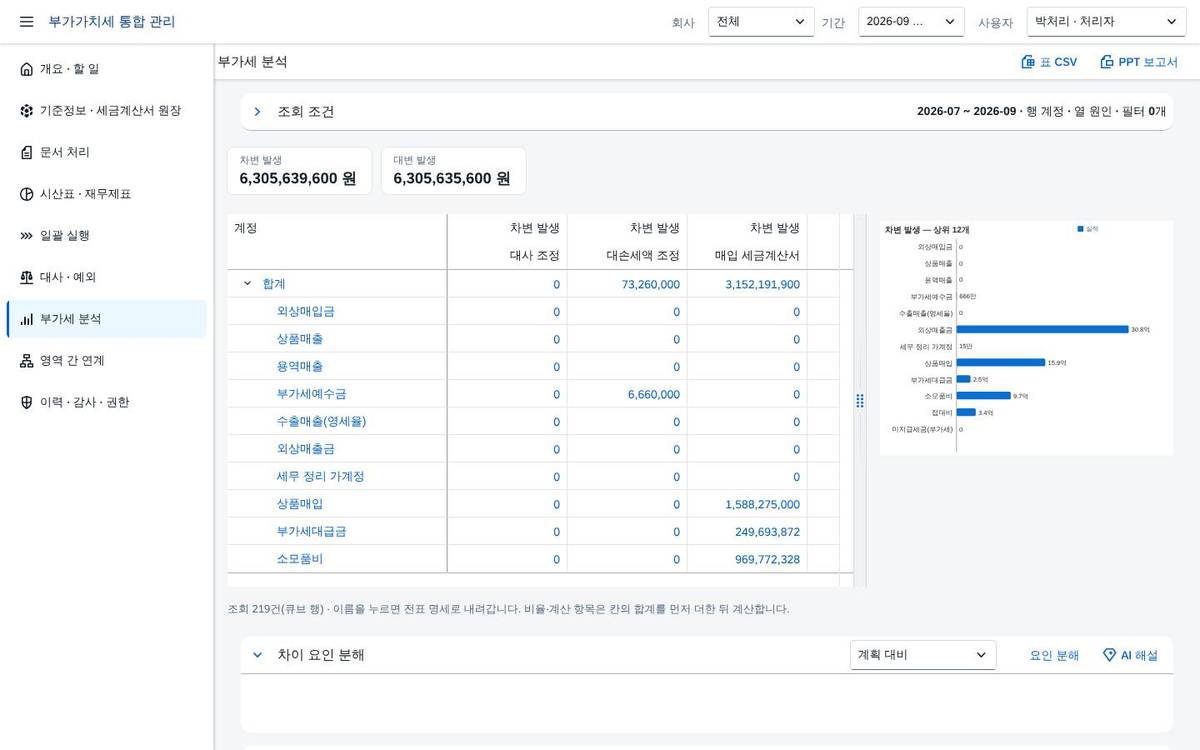Open the 회사 dropdown showing 전체
Screen dimensions: 1200x750
click(761, 21)
